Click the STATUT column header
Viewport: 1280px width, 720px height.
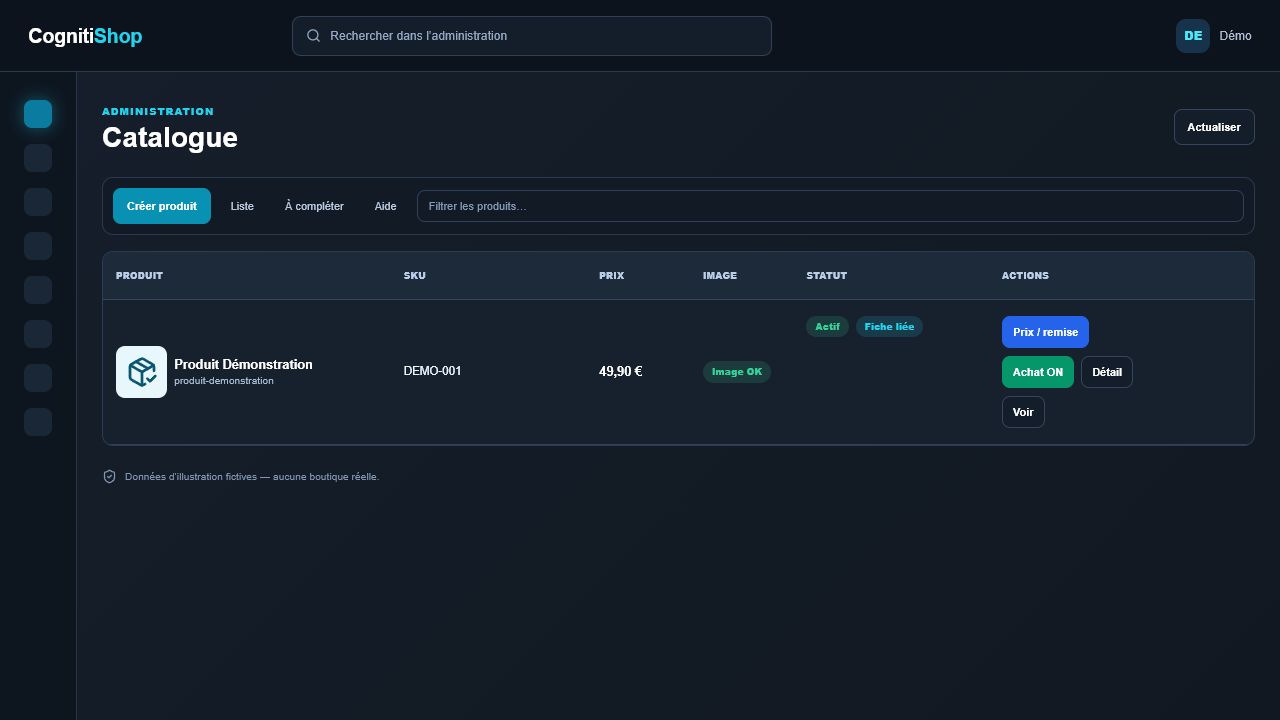coord(826,276)
